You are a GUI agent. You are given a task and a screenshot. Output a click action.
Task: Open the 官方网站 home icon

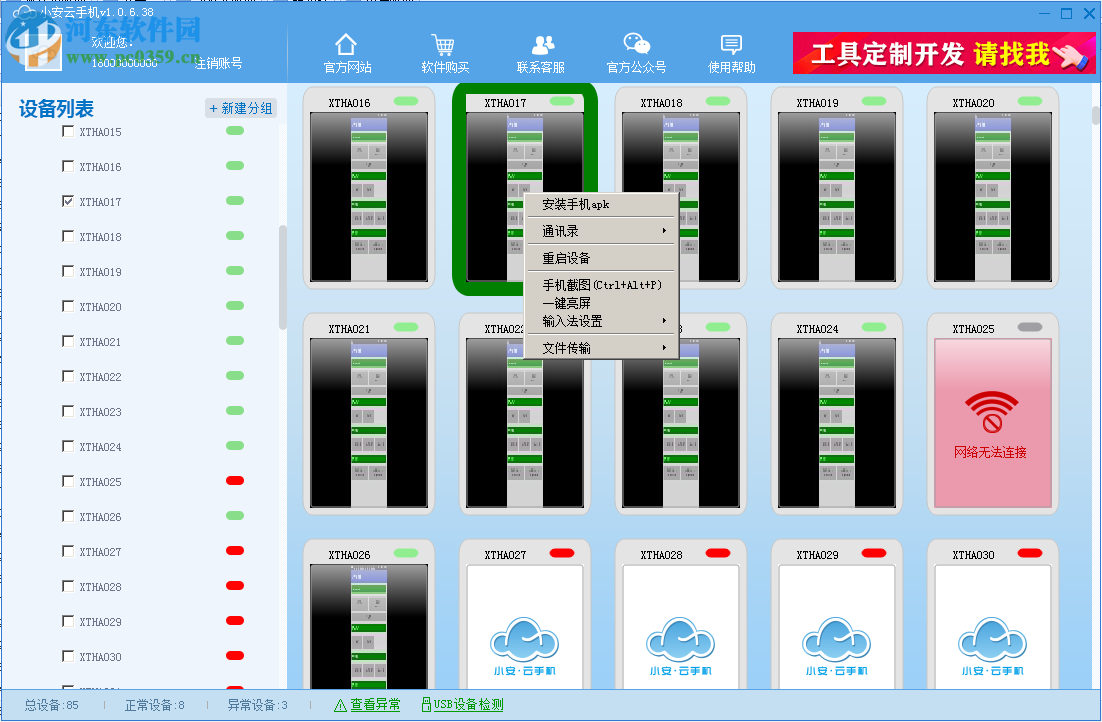(x=345, y=46)
